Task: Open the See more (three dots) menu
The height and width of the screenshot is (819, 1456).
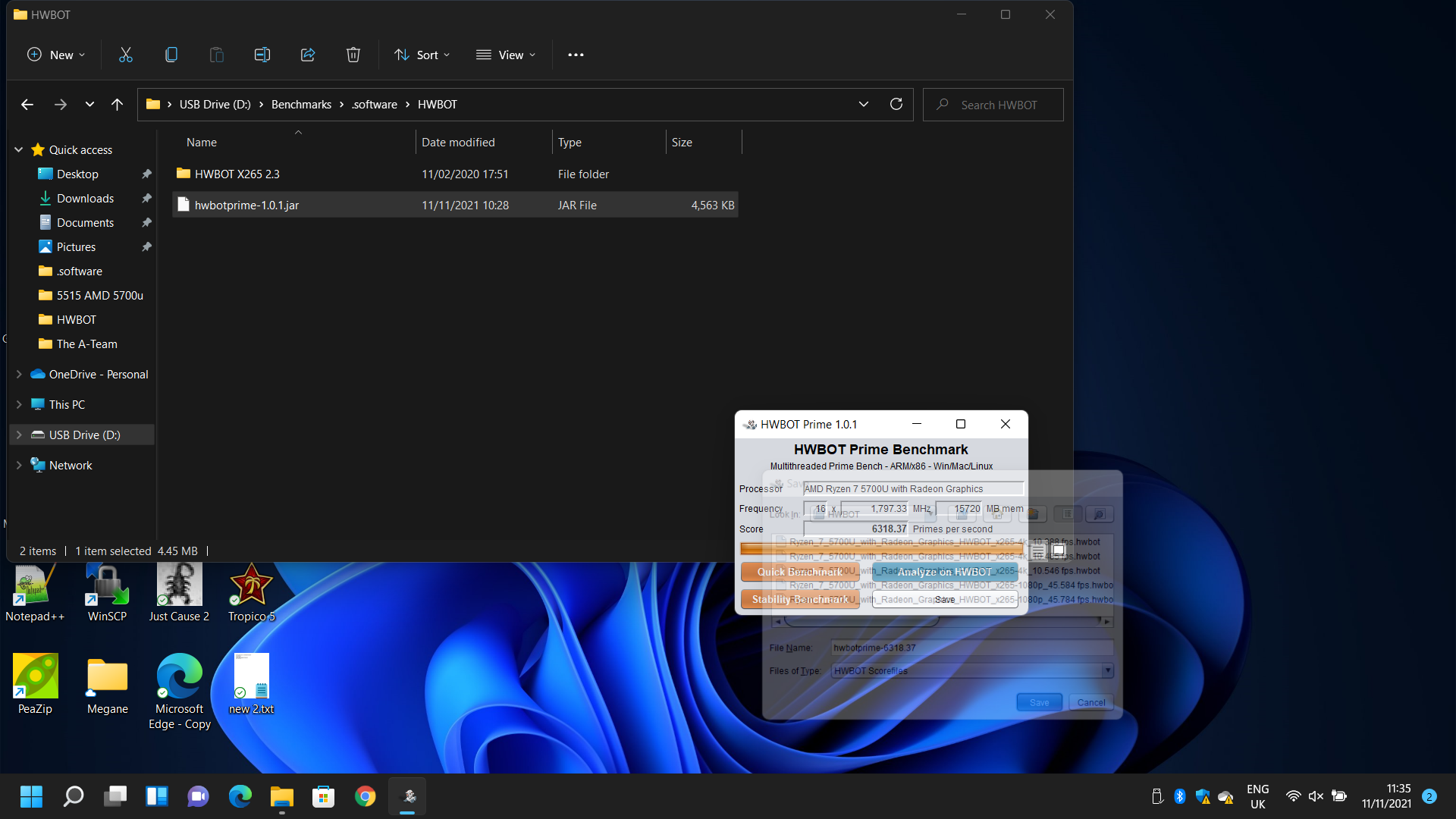Action: [576, 55]
